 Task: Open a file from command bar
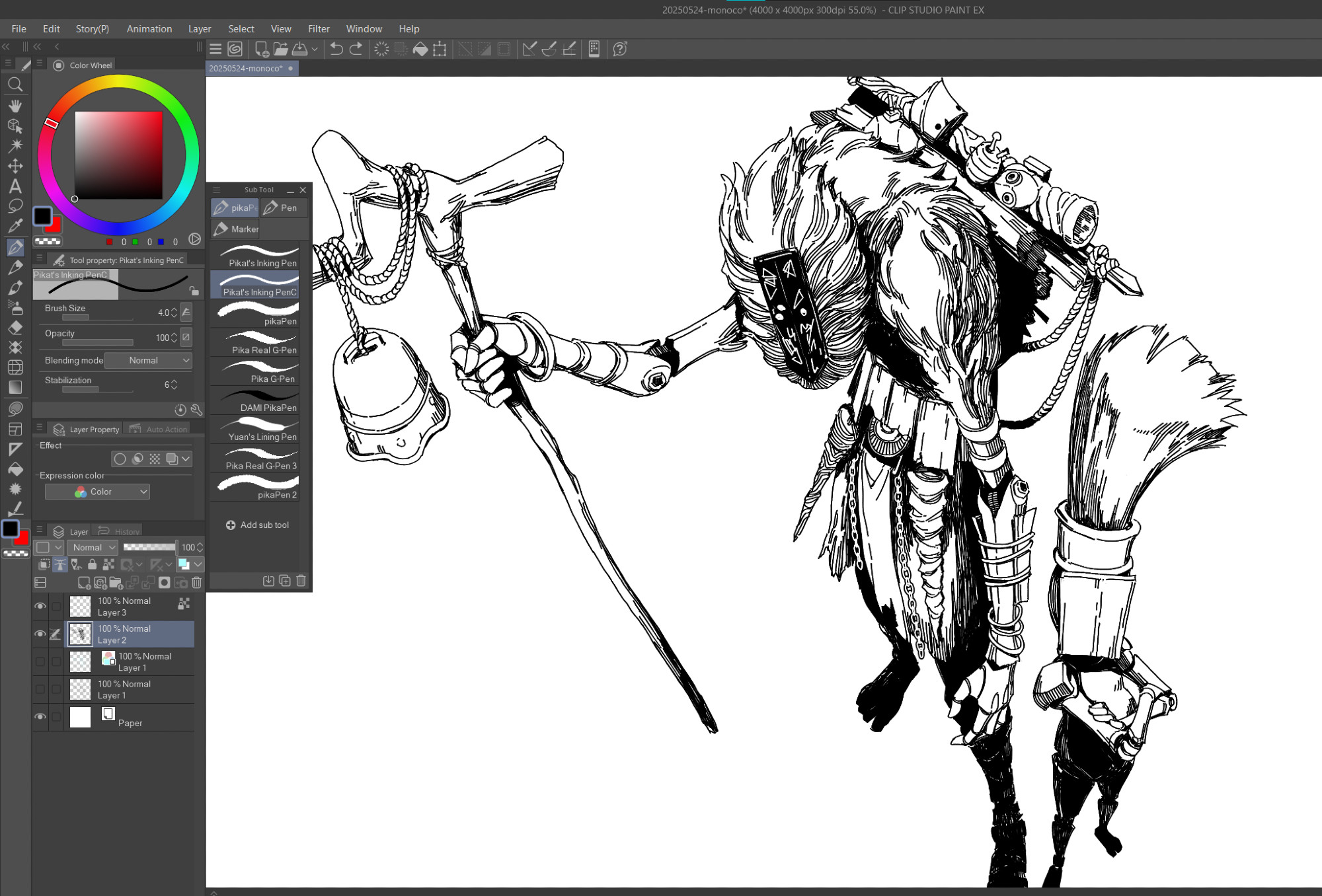click(280, 49)
